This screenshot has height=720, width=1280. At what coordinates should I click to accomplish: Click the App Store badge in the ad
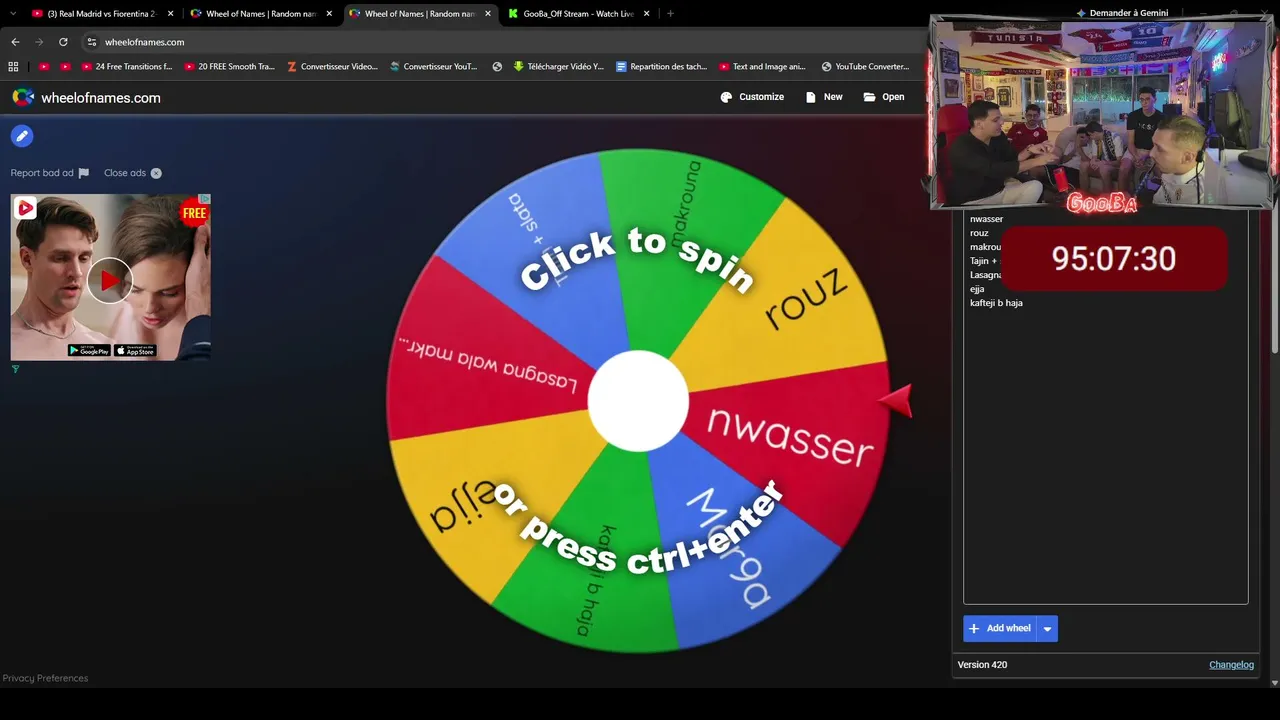point(135,350)
